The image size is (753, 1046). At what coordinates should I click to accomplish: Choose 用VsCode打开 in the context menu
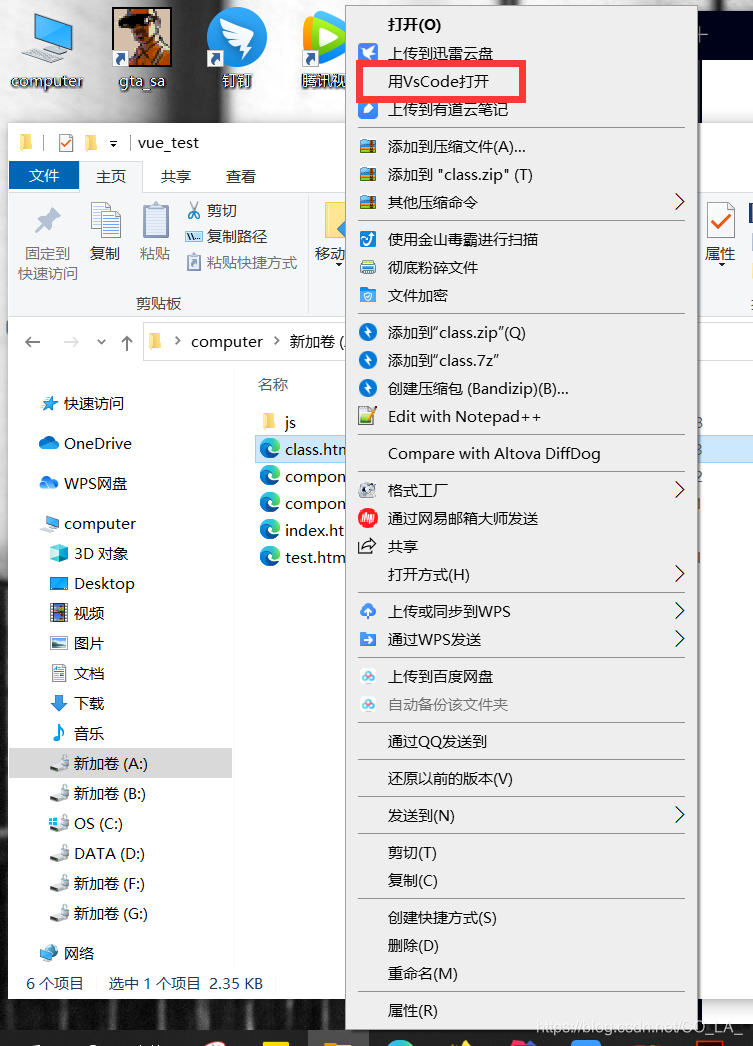click(x=439, y=81)
